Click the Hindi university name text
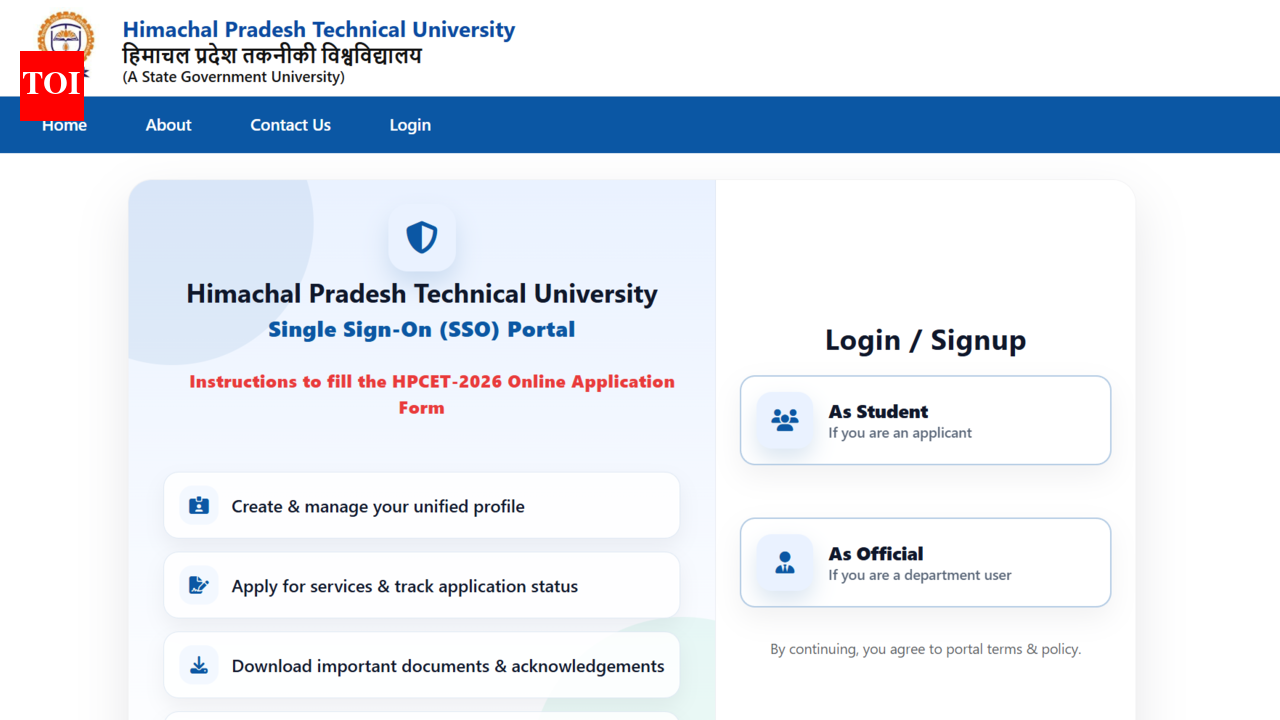Screen dimensions: 1280x720 [272, 56]
